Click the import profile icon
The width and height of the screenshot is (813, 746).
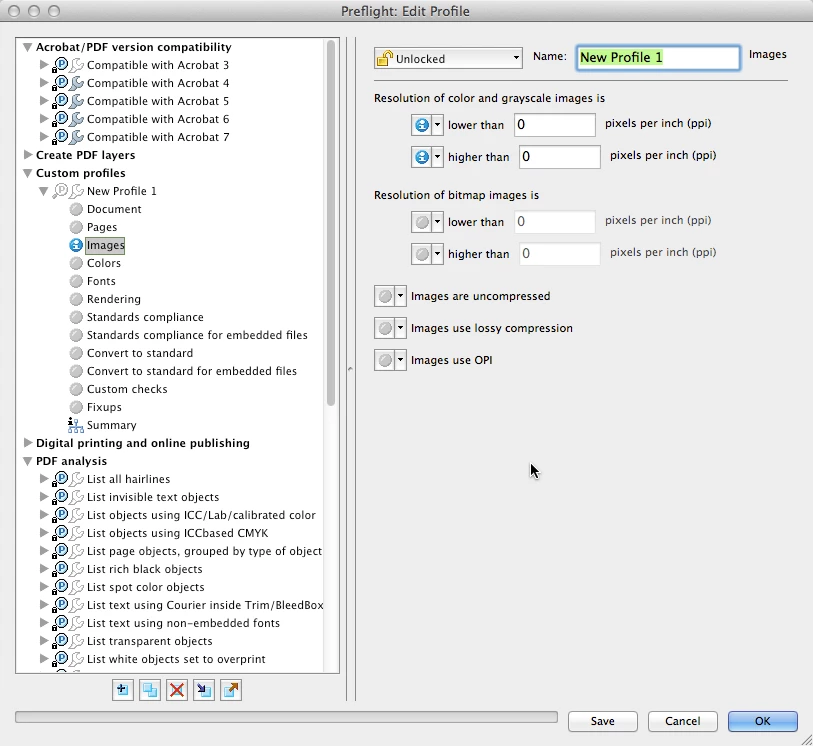[204, 690]
